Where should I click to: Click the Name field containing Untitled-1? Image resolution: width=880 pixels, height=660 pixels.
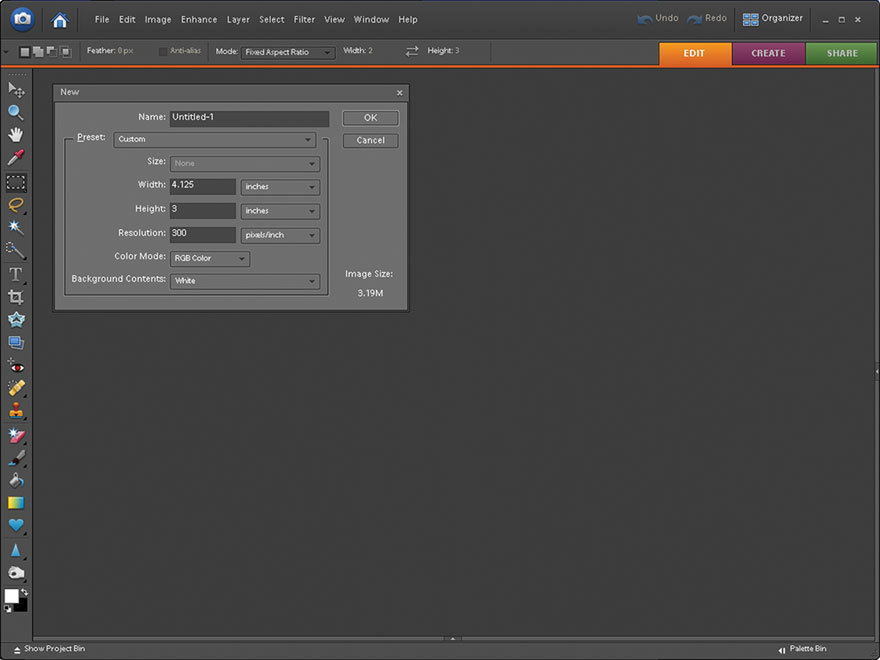pos(249,118)
